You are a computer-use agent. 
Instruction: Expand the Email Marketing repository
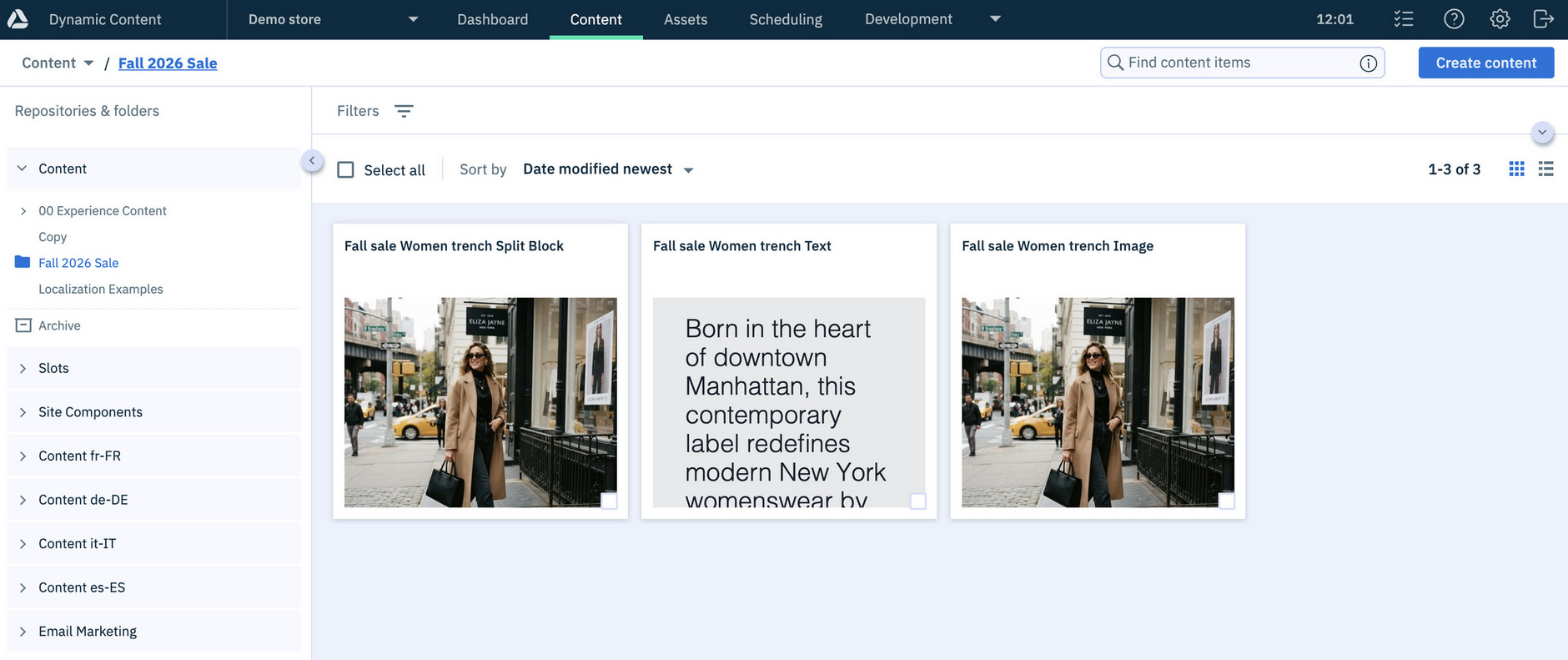pos(23,632)
